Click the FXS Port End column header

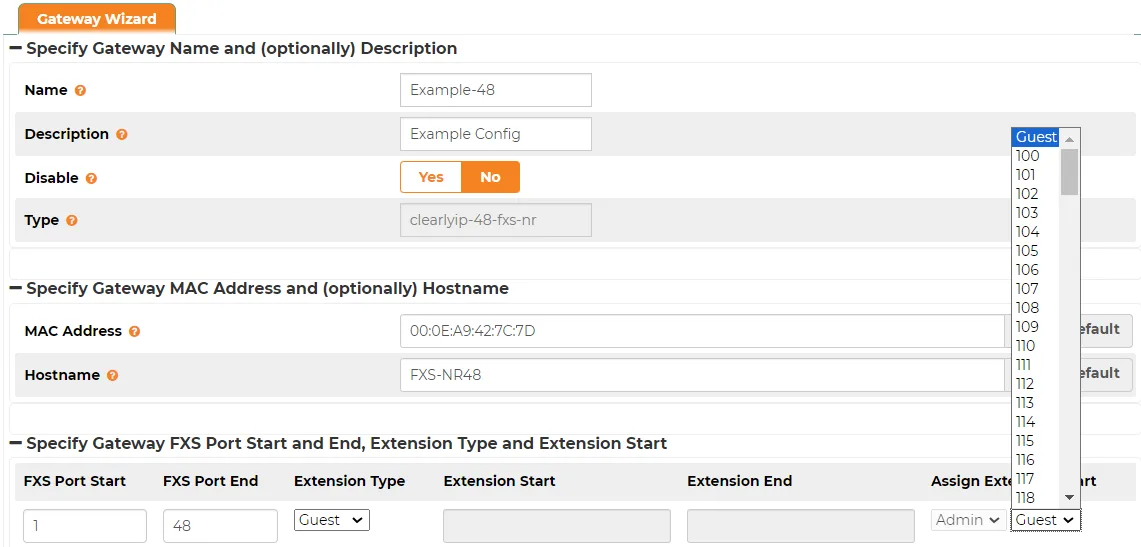click(210, 482)
